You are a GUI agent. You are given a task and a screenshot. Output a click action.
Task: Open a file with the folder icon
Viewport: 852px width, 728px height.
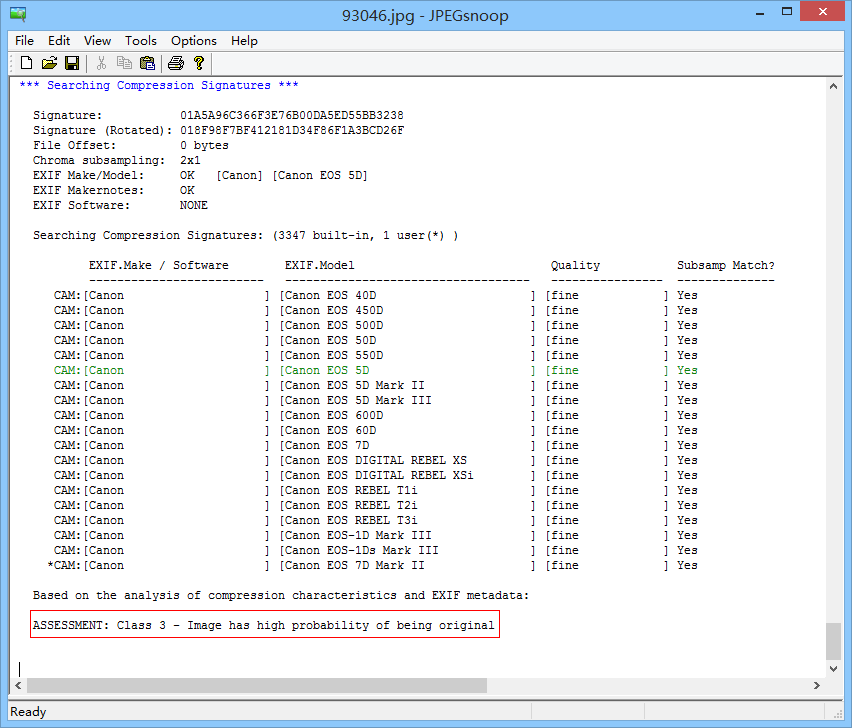coord(49,63)
